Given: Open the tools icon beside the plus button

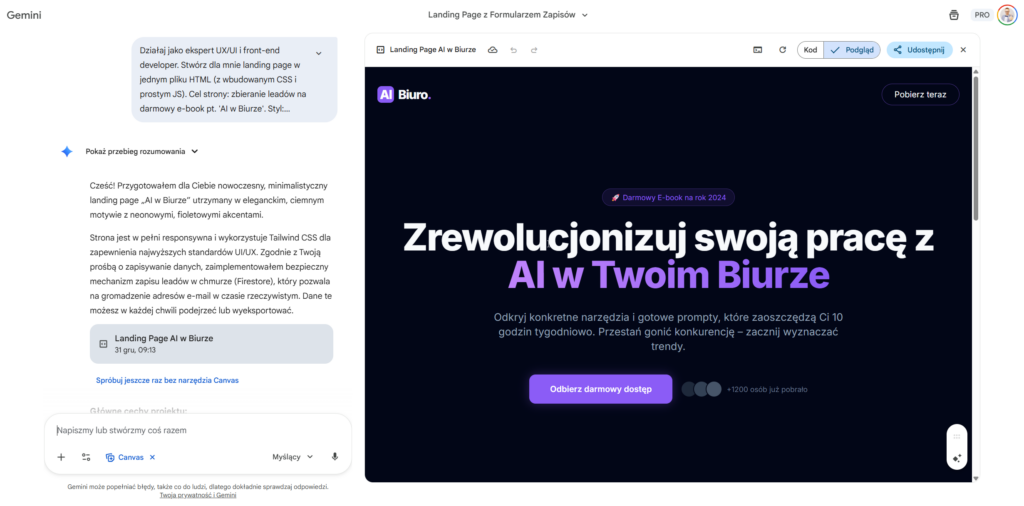Looking at the screenshot, I should tap(86, 457).
